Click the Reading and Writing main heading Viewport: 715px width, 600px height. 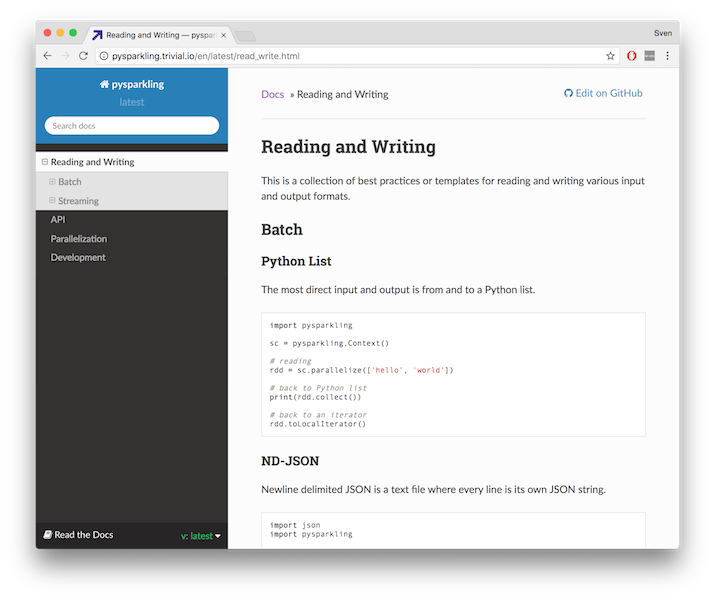(348, 147)
